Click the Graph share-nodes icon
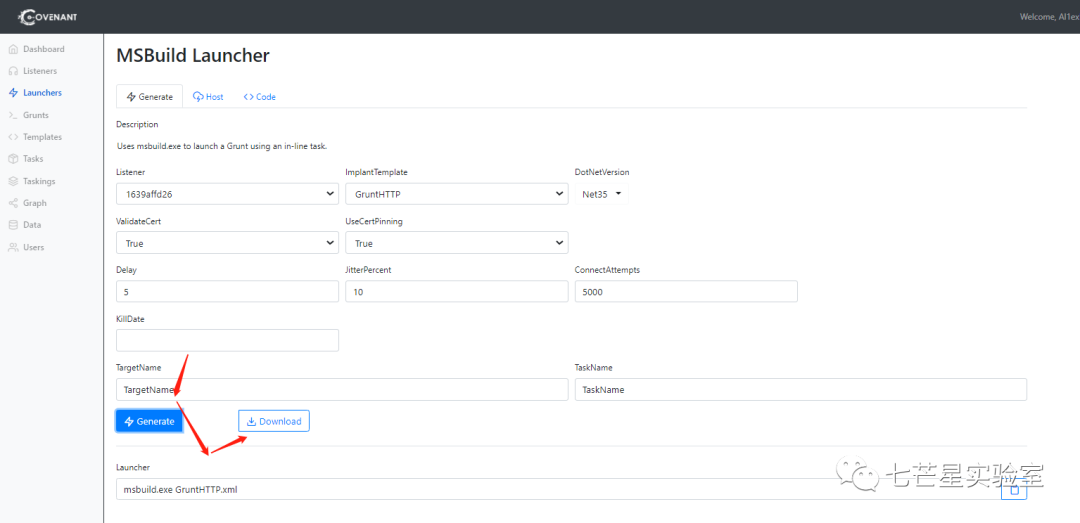Screen dimensions: 1080x523 [13, 203]
